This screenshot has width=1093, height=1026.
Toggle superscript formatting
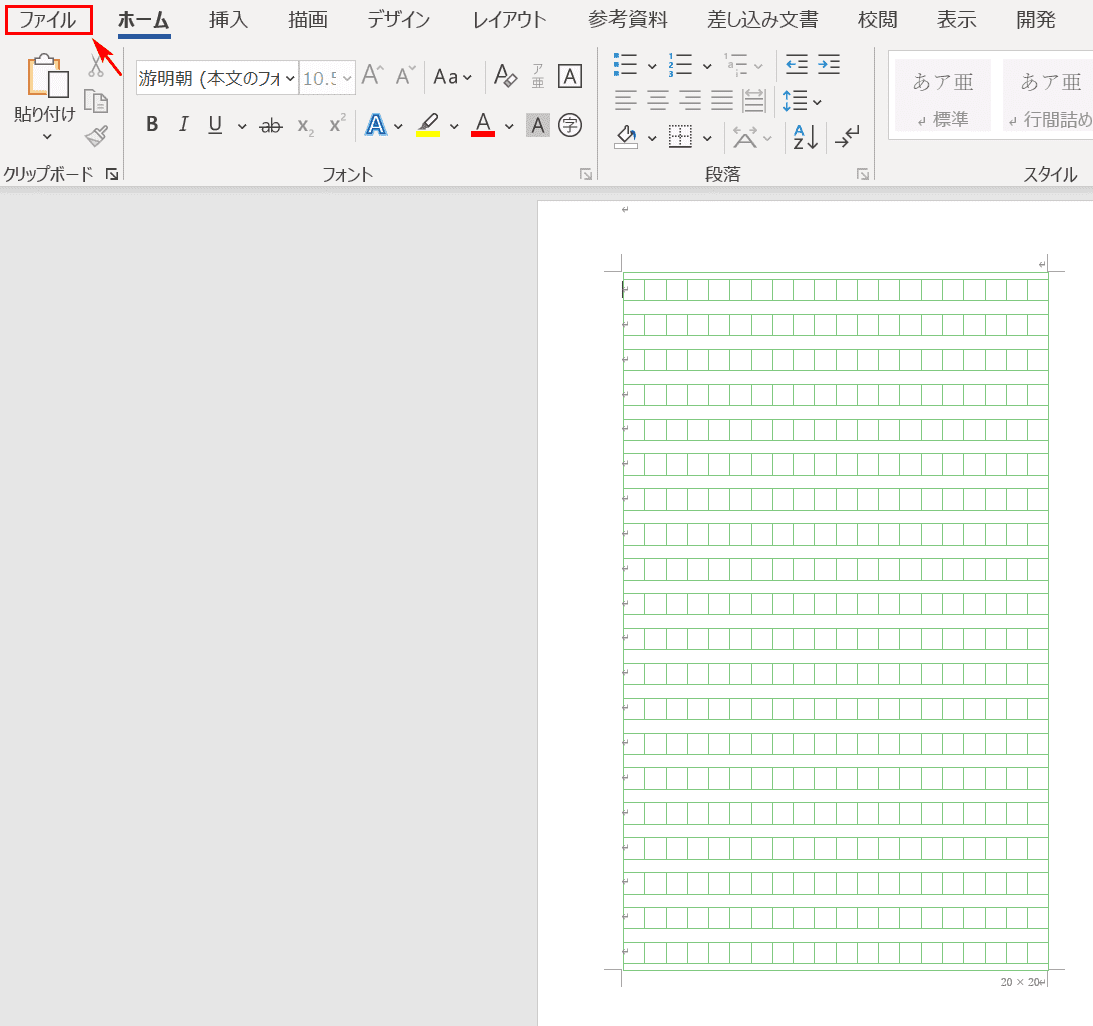pos(337,124)
